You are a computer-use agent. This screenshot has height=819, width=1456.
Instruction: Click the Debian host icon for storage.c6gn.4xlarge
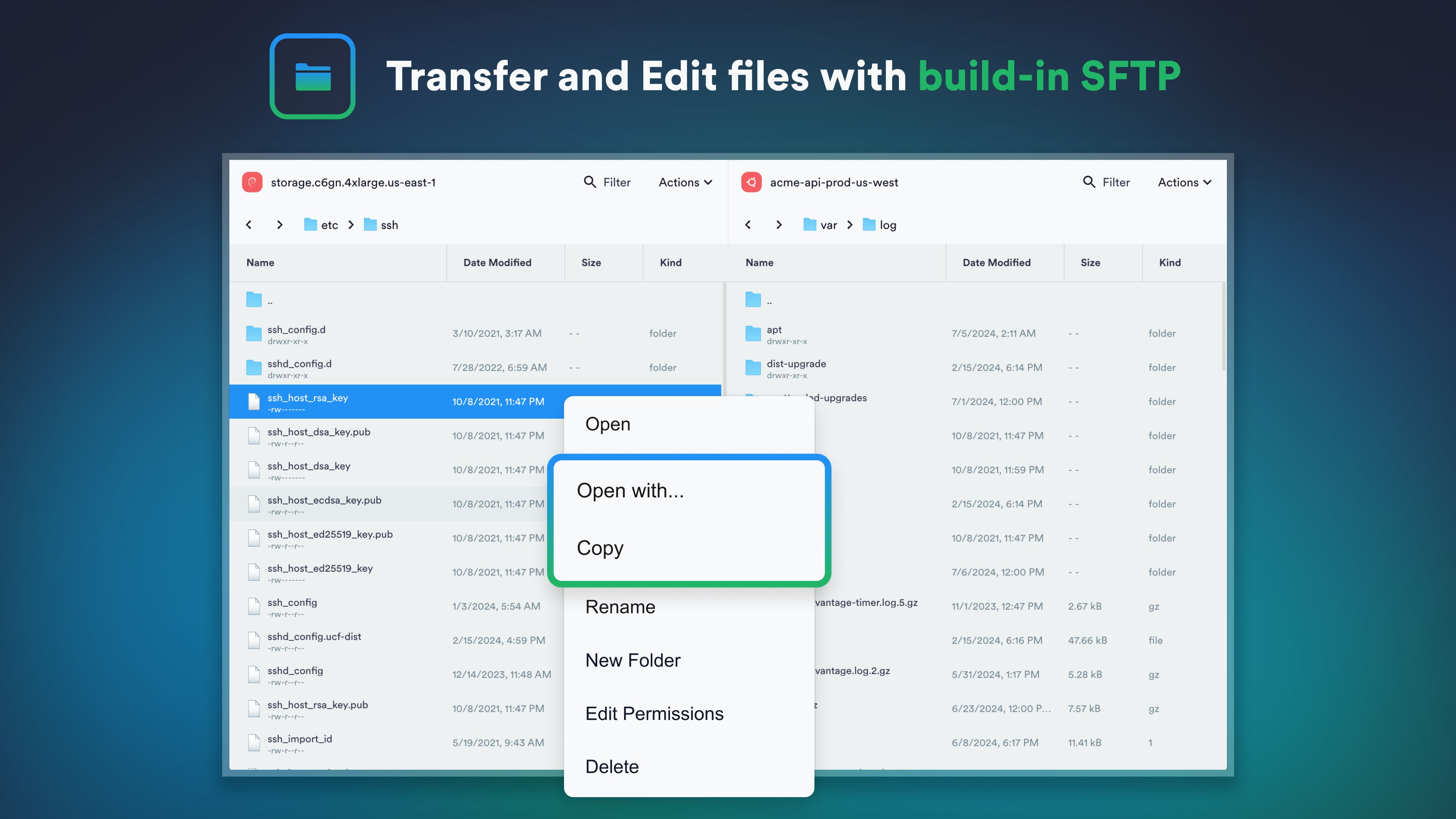[252, 182]
